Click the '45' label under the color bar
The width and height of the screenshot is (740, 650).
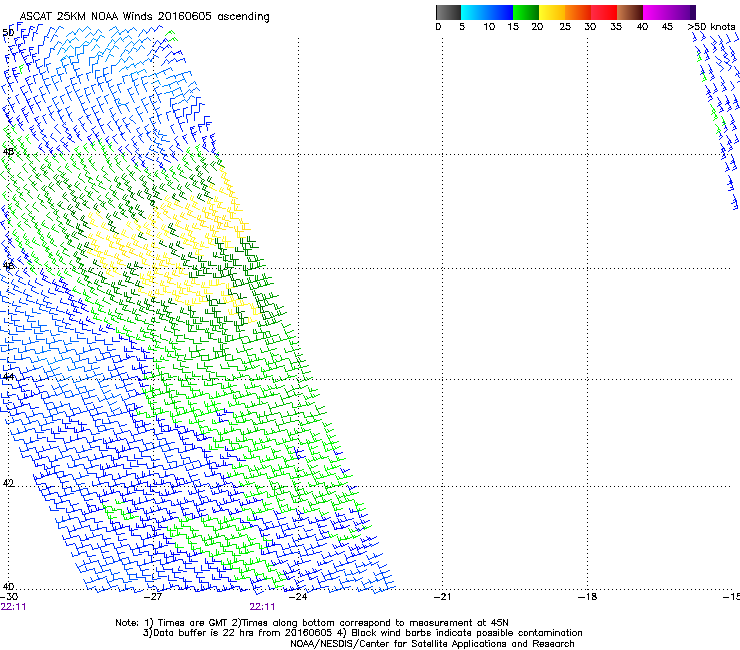667,27
